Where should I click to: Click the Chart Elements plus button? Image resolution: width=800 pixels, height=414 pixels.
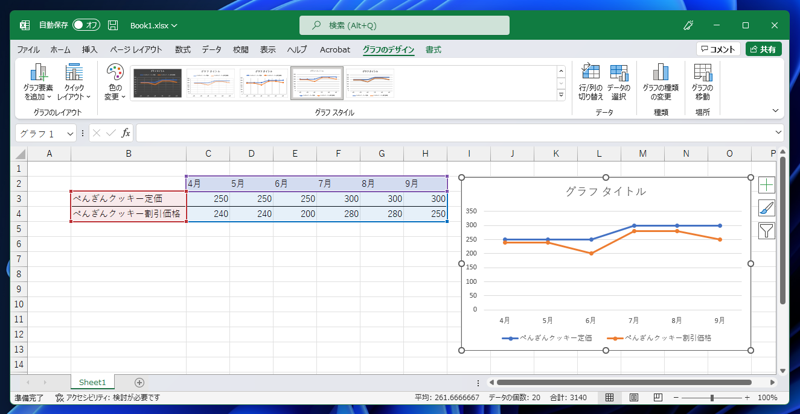[766, 185]
